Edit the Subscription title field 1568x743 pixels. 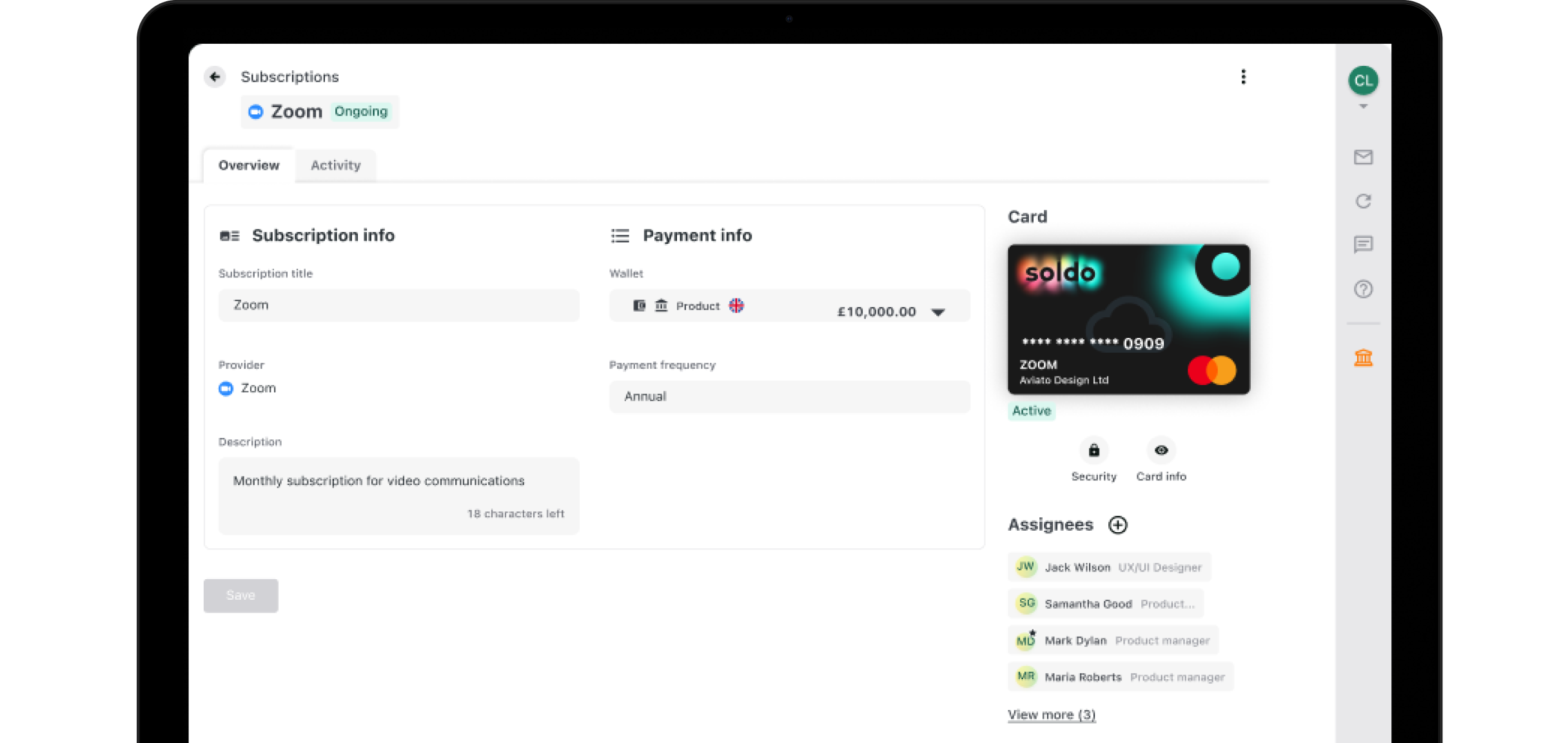click(398, 305)
